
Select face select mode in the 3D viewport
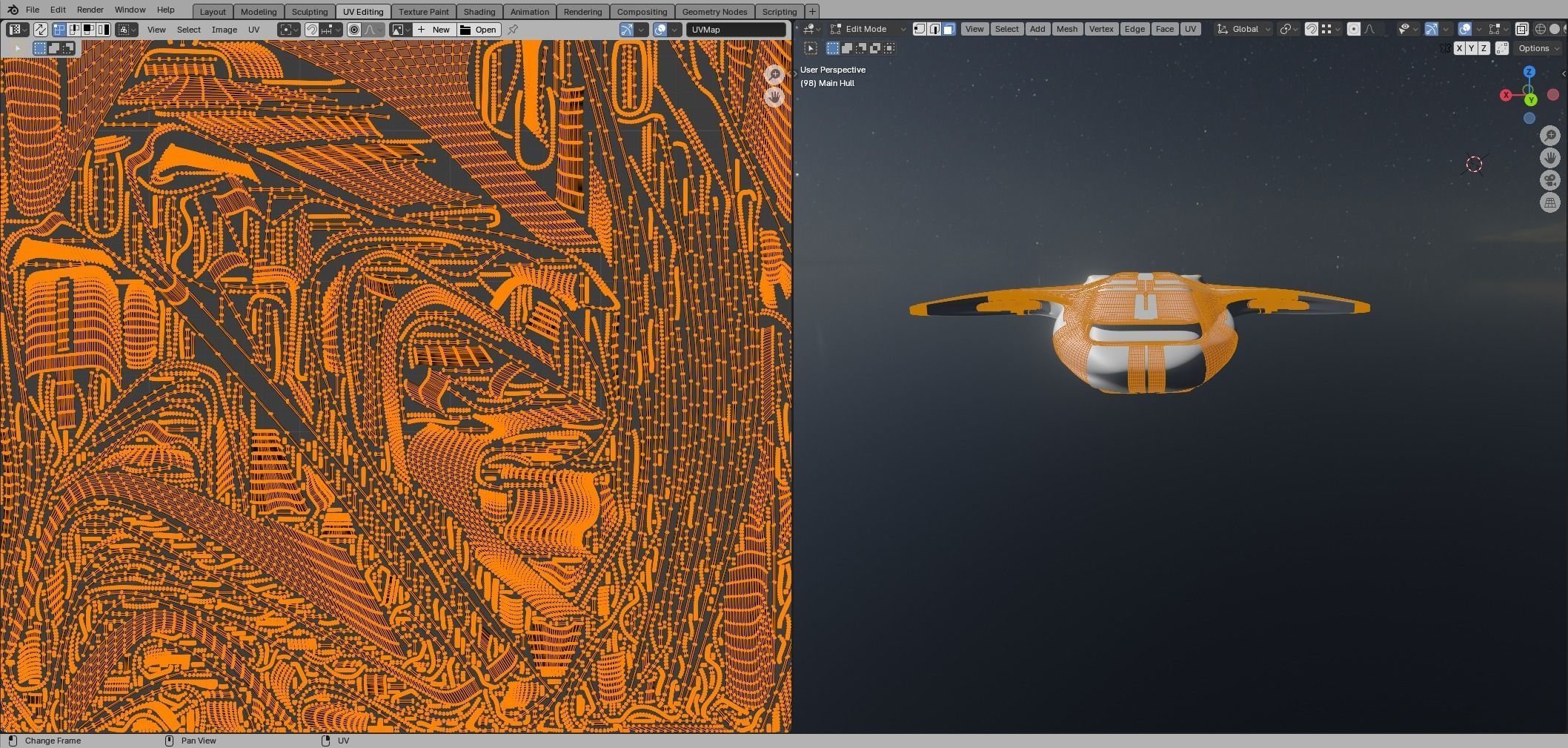(x=949, y=29)
